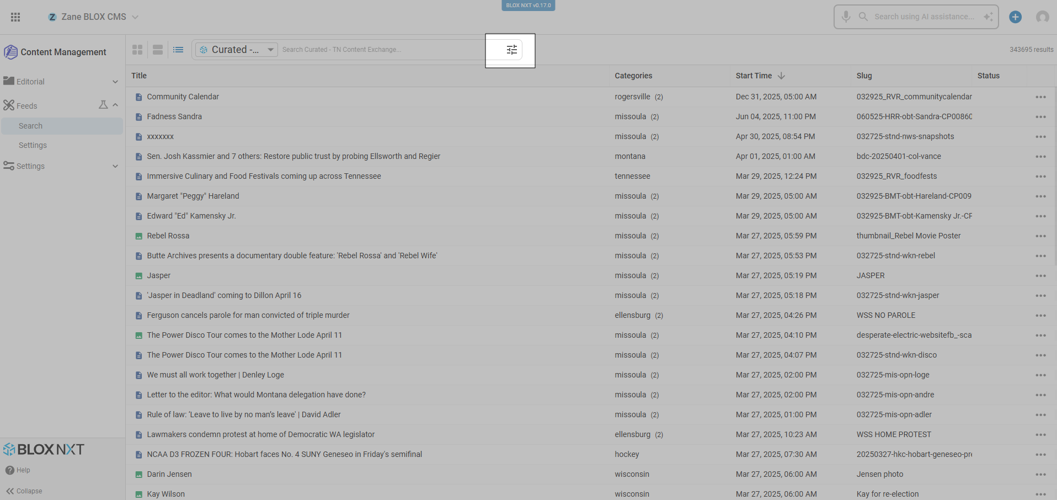Image resolution: width=1057 pixels, height=500 pixels.
Task: Collapse the sidebar
Action: pos(24,491)
